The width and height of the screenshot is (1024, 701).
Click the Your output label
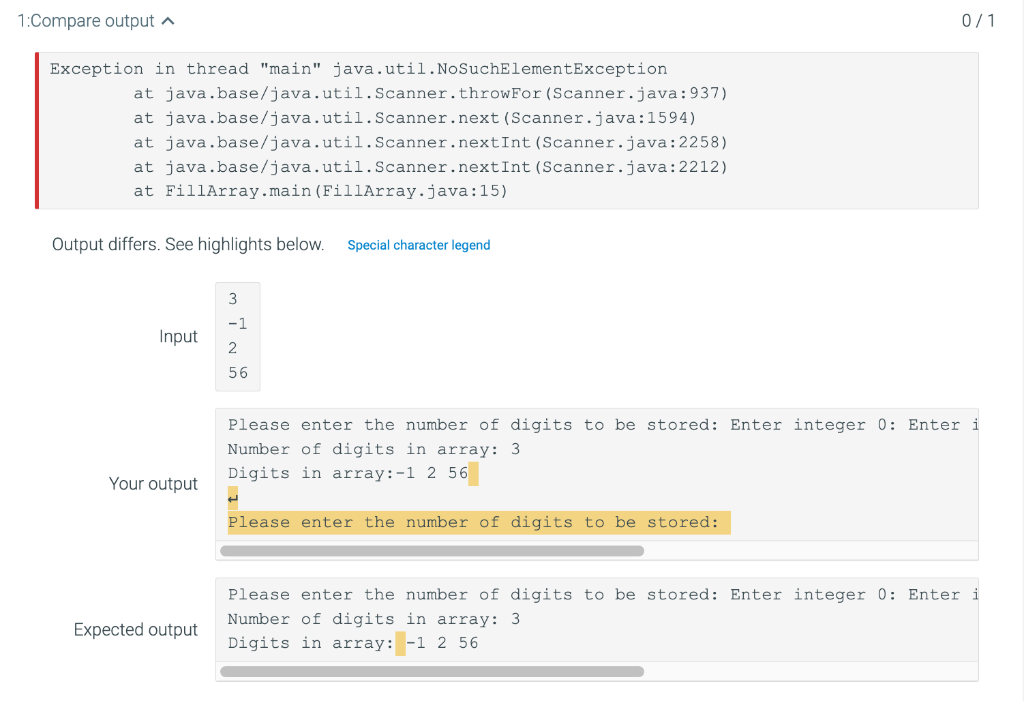pyautogui.click(x=153, y=483)
